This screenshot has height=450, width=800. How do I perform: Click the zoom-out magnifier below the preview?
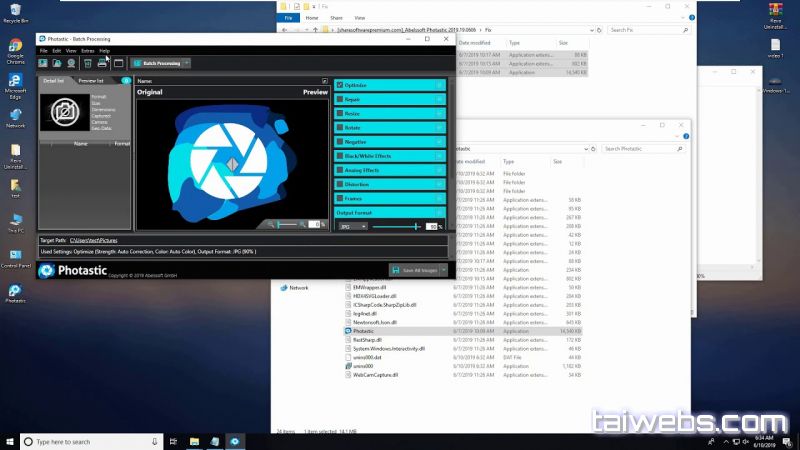pos(270,224)
